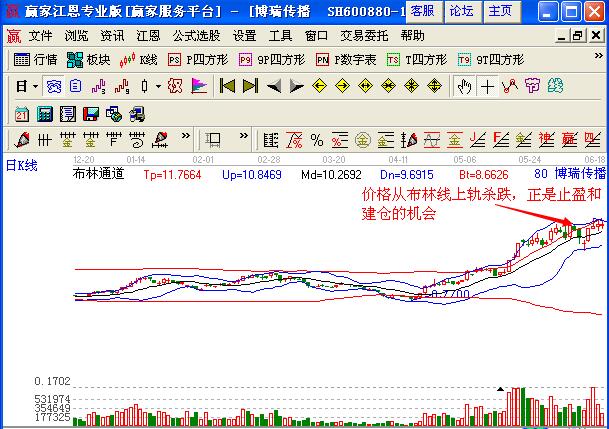
Task: Toggle the highlighted phone icon beside 日 period
Action: tap(54, 86)
